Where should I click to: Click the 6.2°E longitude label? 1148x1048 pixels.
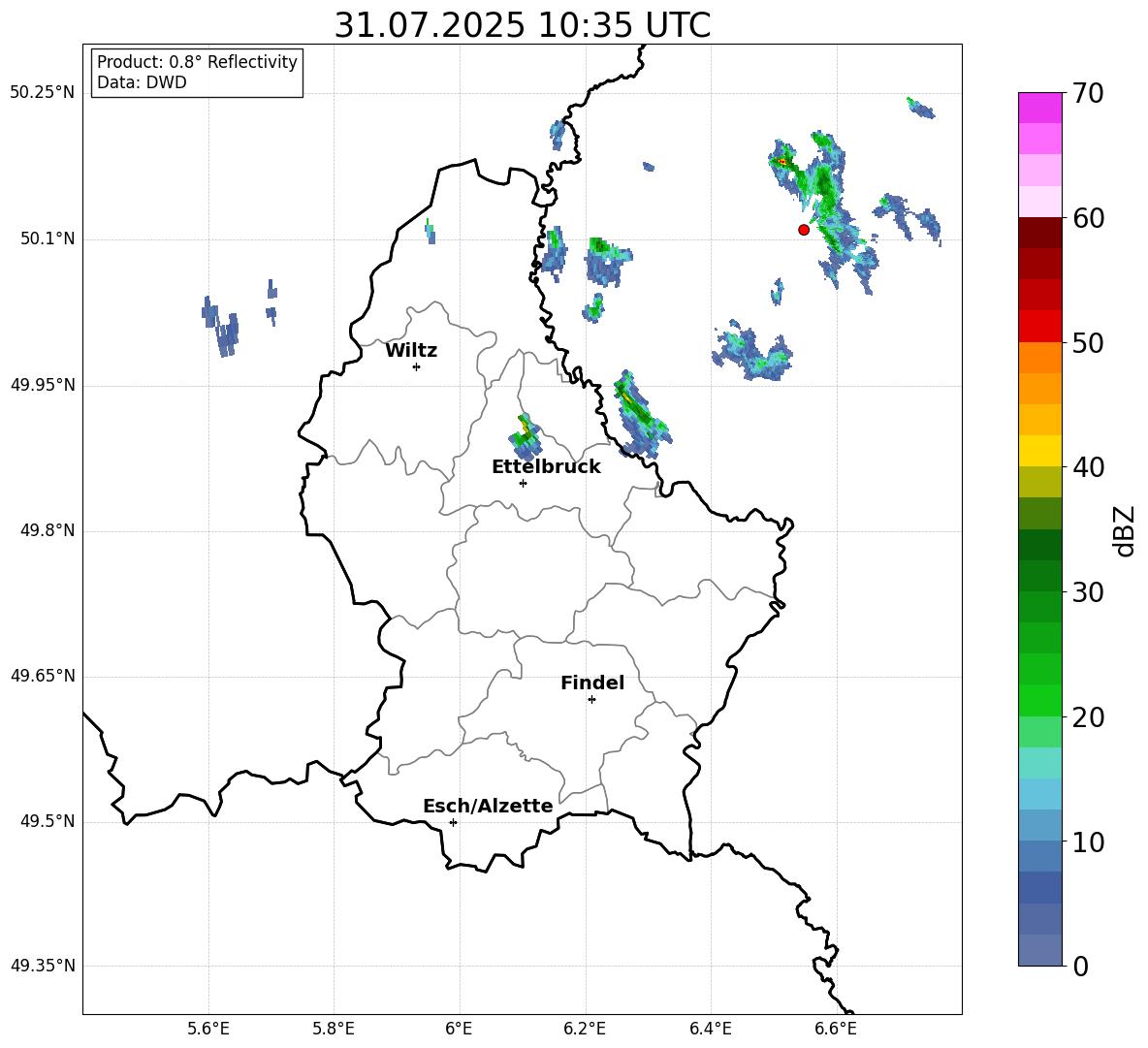pyautogui.click(x=585, y=1029)
